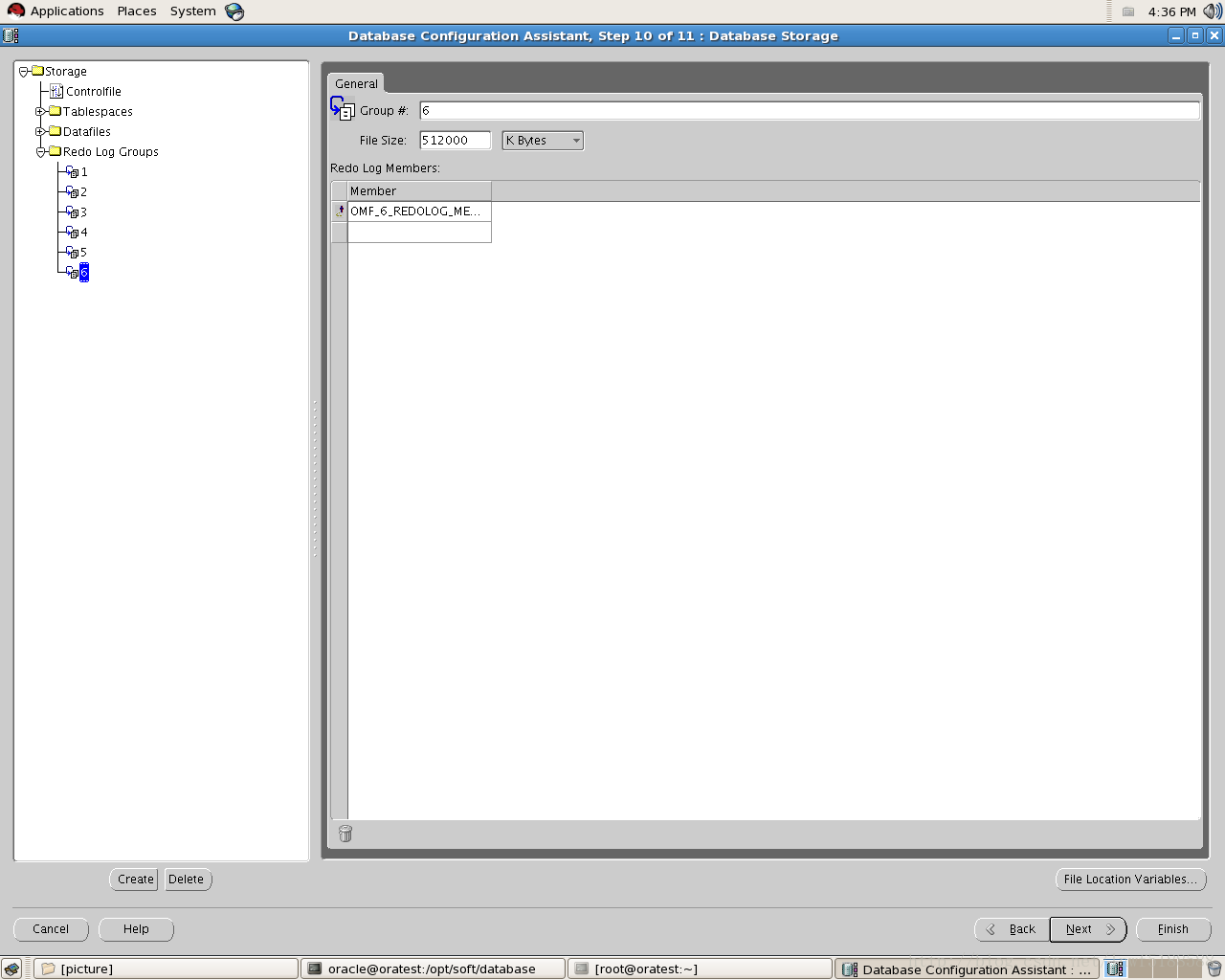Select the highlighted redo log group 6

pyautogui.click(x=84, y=273)
